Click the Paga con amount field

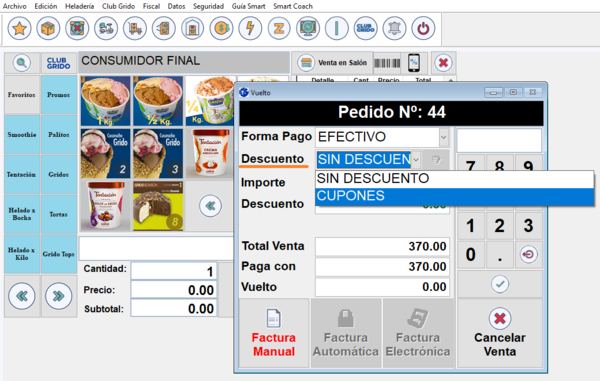pyautogui.click(x=382, y=267)
